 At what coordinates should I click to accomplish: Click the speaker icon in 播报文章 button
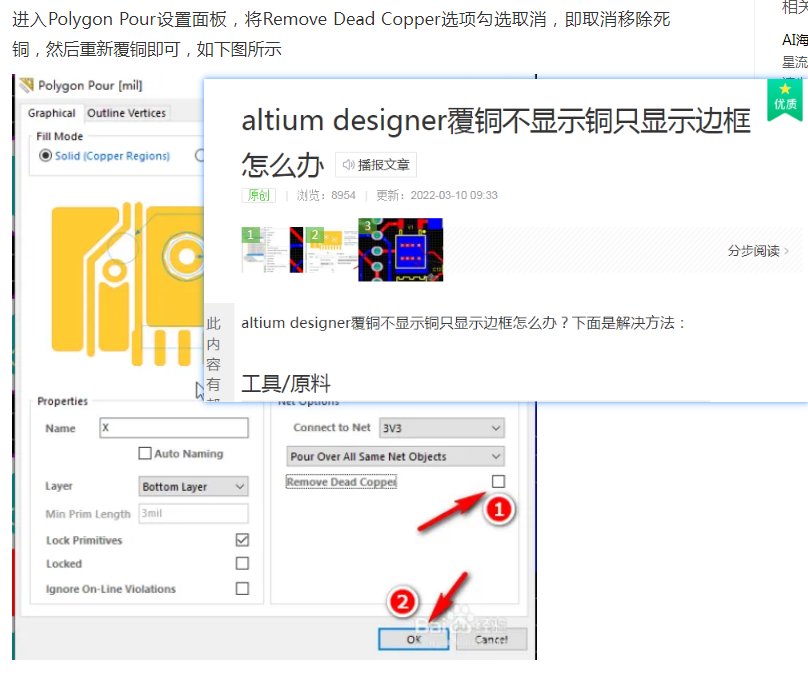[x=348, y=165]
